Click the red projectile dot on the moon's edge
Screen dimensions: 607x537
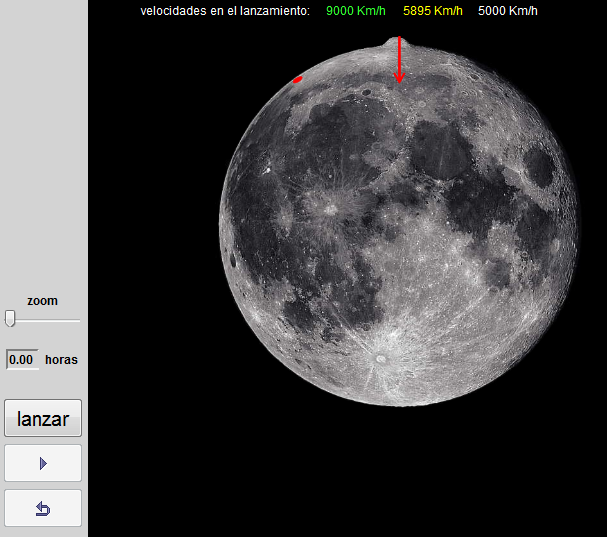297,80
